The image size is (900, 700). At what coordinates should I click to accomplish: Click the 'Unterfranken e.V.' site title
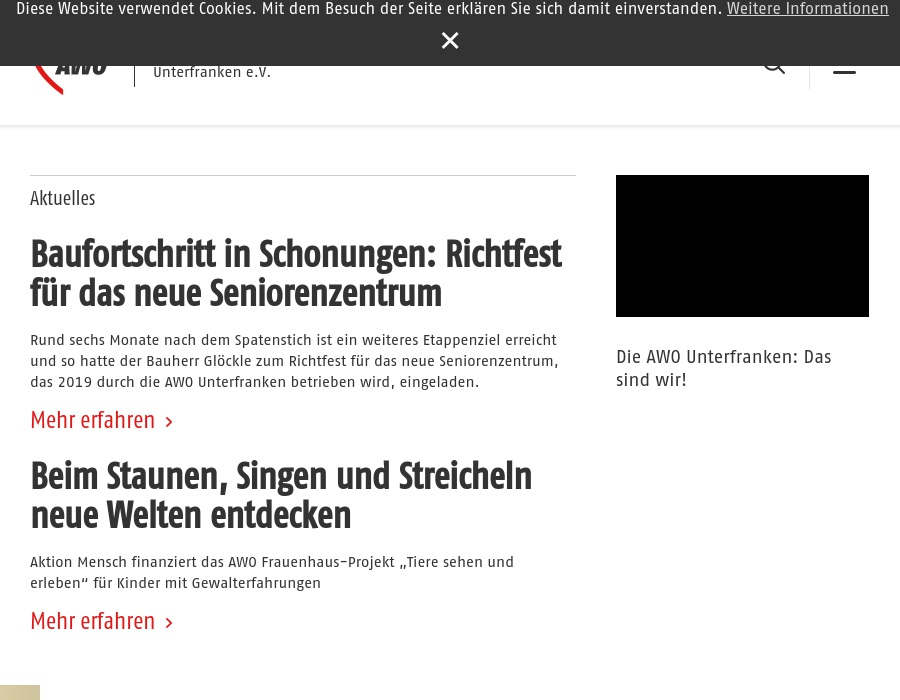coord(212,73)
